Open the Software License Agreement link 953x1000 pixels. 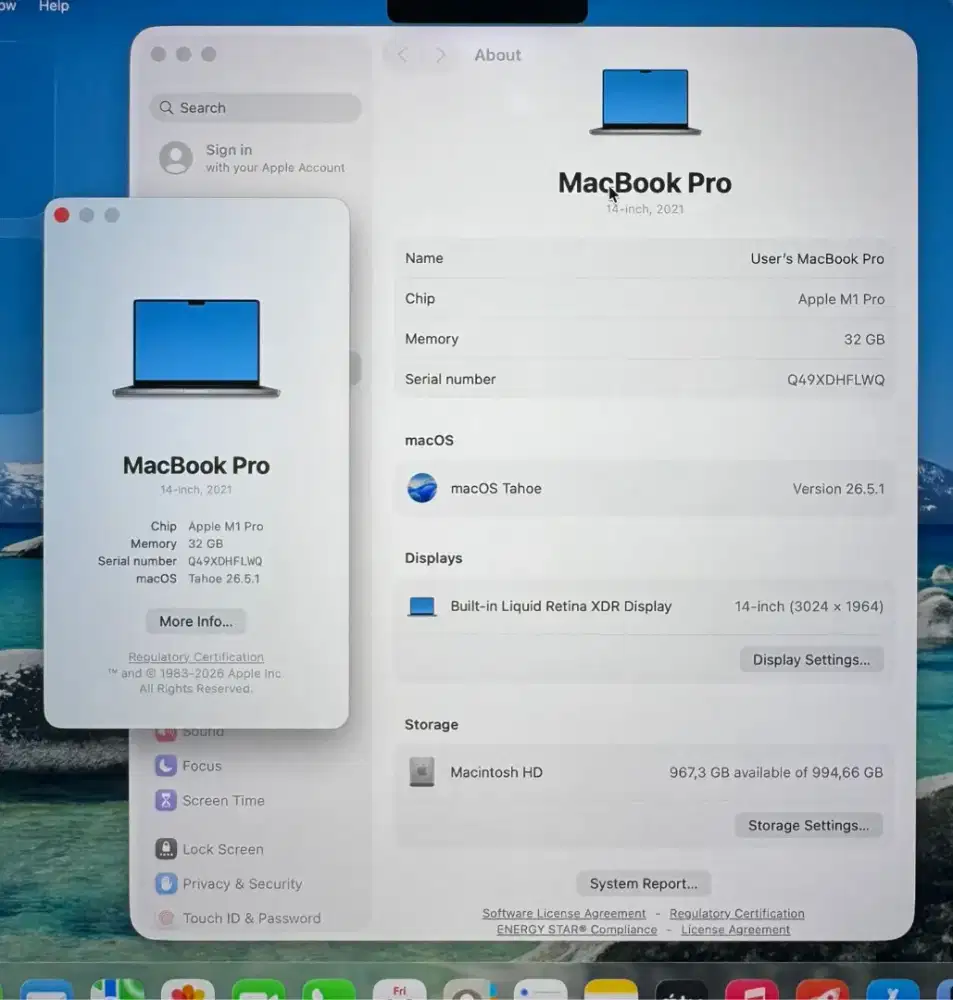(x=564, y=914)
